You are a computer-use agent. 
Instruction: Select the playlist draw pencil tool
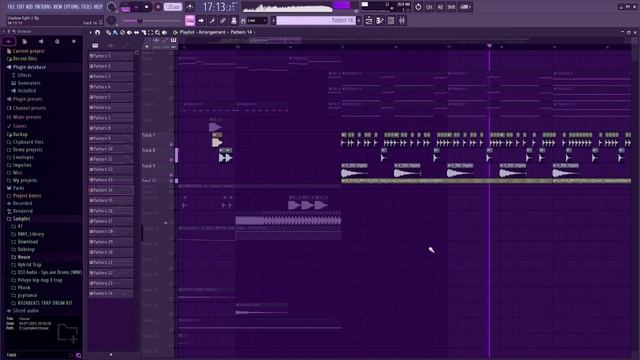[108, 32]
